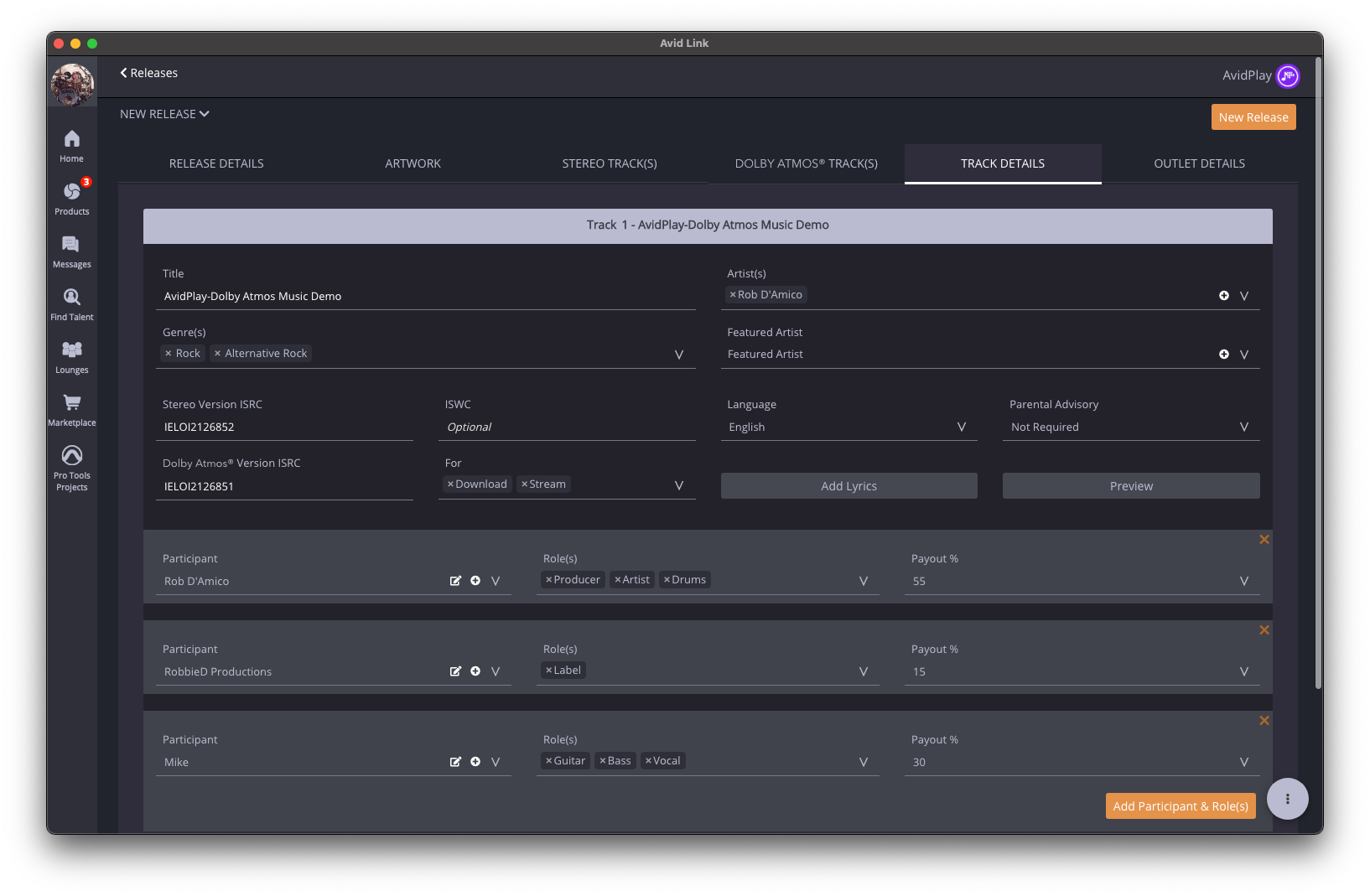Click the Dolby Atmos Version ISRC field

click(284, 487)
